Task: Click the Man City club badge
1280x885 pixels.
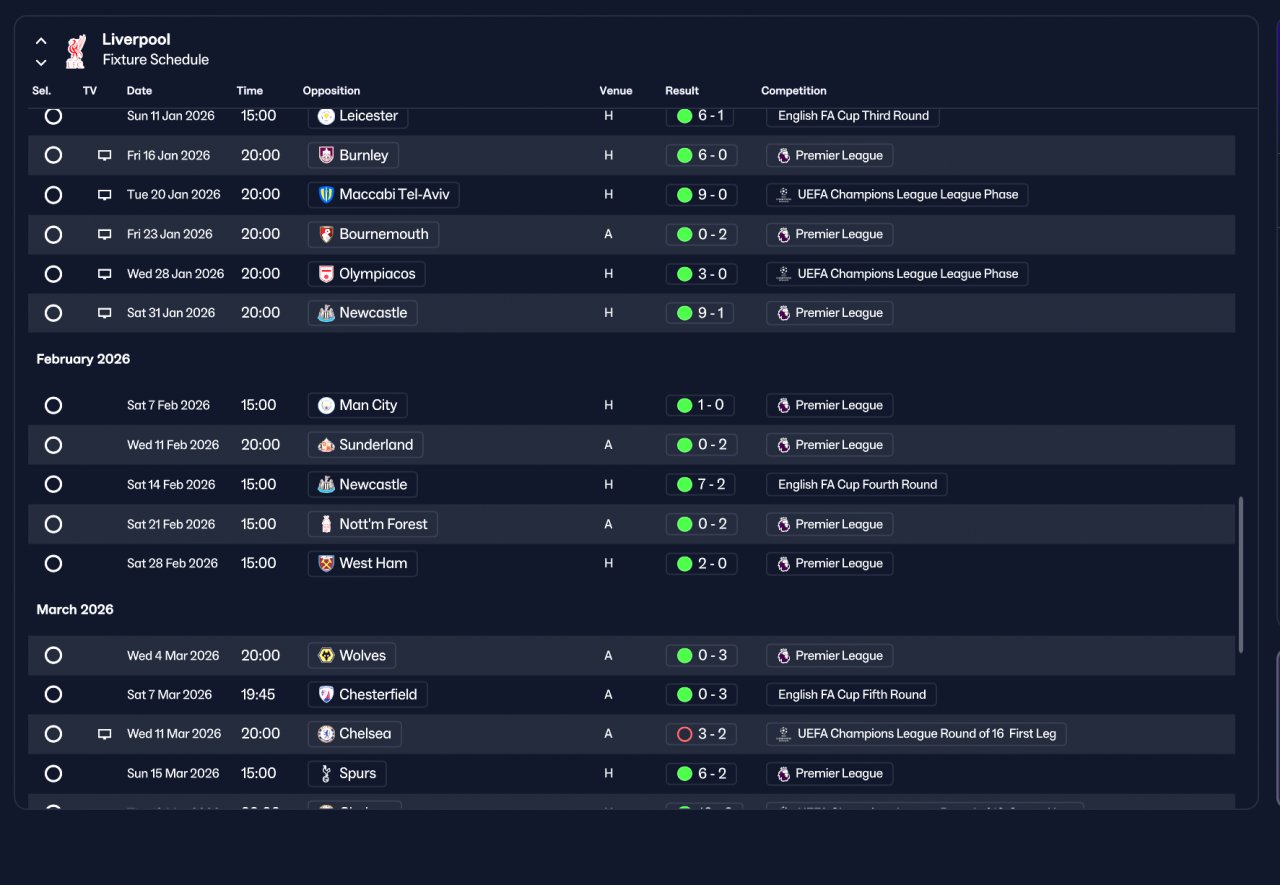Action: click(x=325, y=406)
